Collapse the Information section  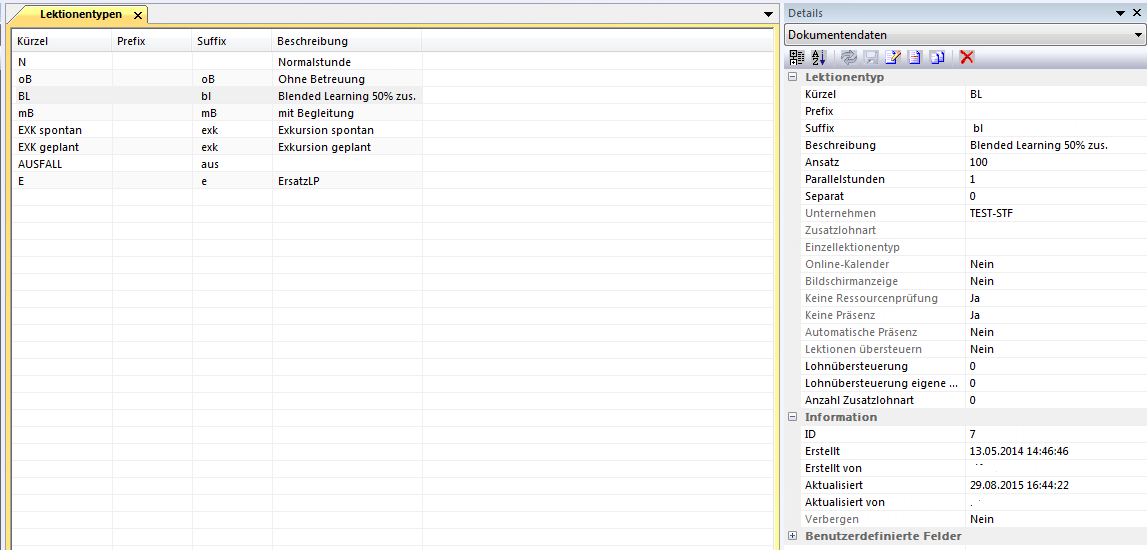click(x=793, y=417)
